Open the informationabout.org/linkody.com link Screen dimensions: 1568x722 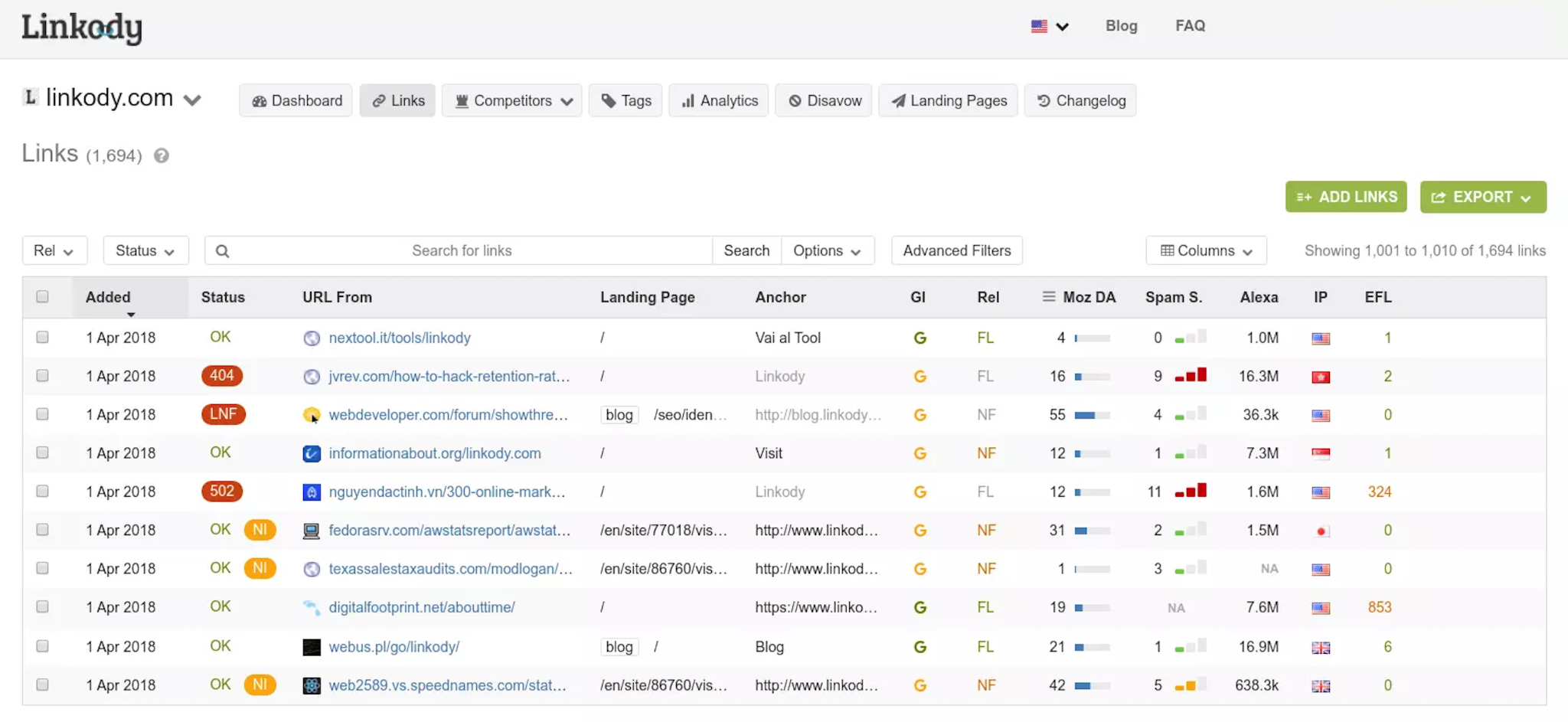coord(435,453)
